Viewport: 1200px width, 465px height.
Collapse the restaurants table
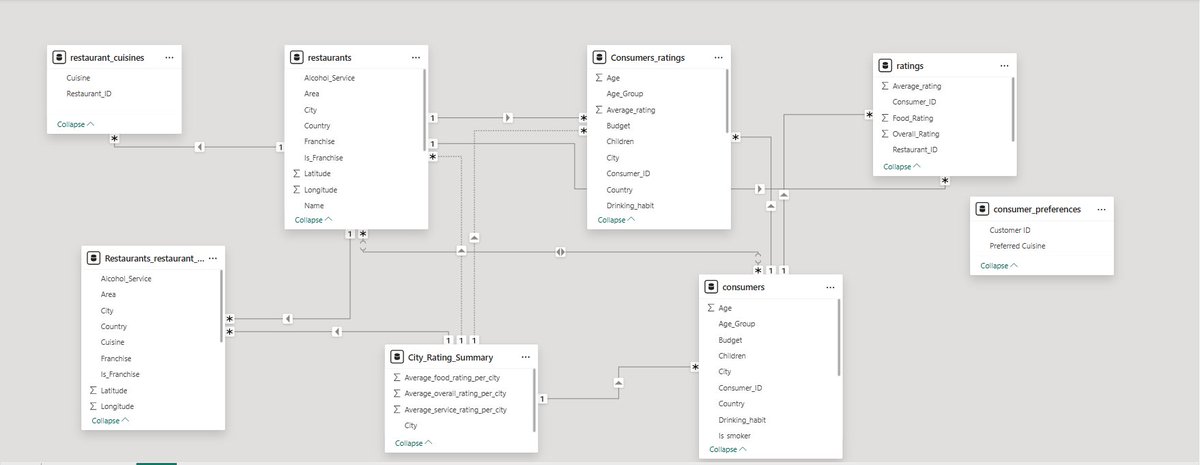314,219
